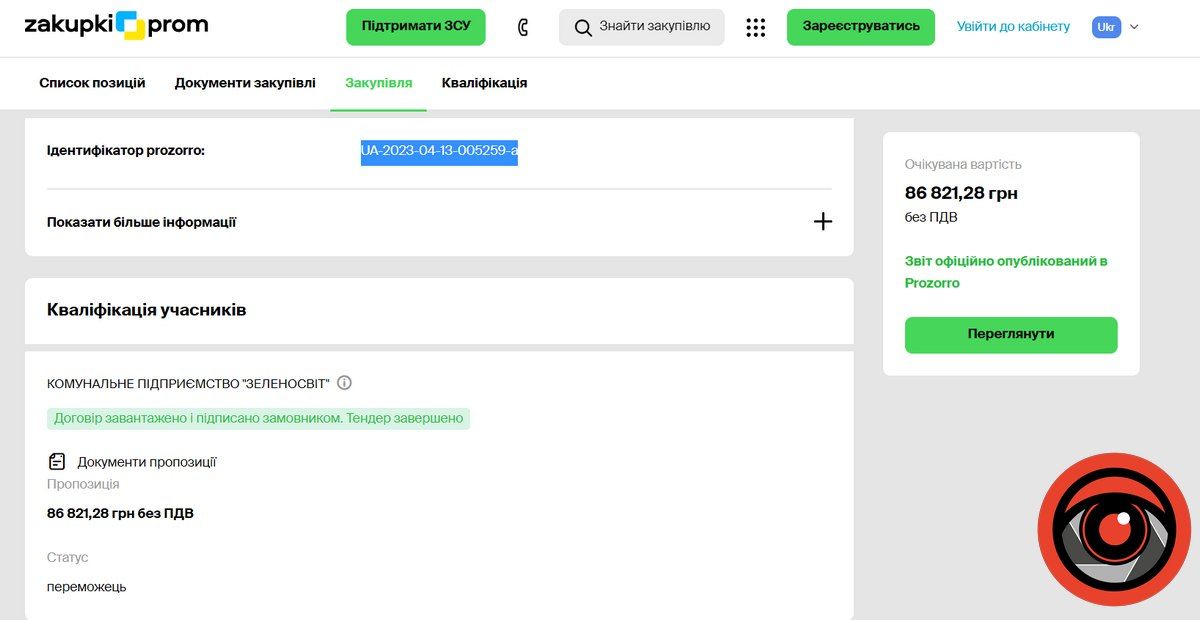
Task: Click the Зареєструватись button
Action: (860, 27)
